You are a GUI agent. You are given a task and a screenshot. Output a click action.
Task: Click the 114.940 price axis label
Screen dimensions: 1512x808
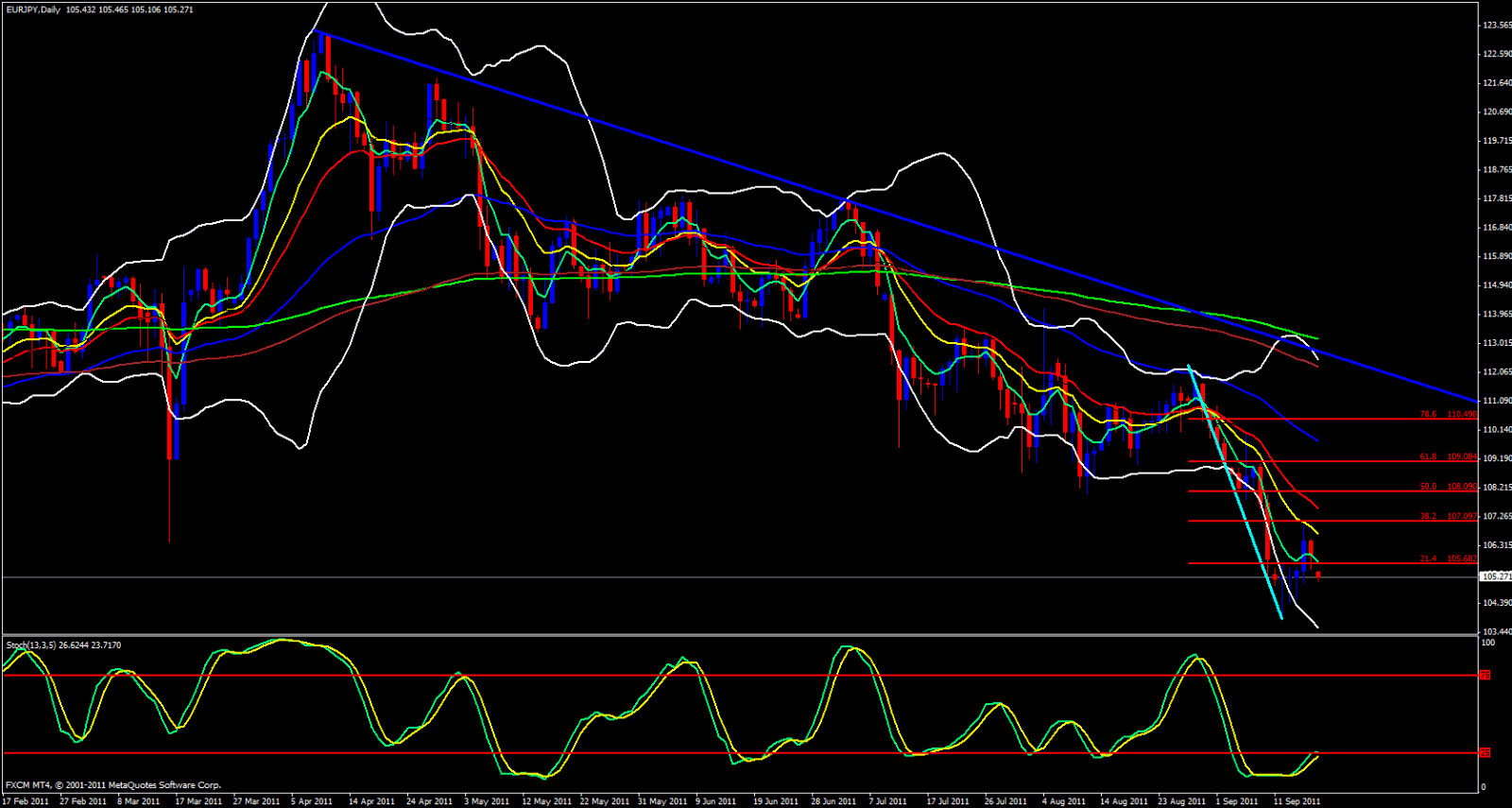[1497, 285]
